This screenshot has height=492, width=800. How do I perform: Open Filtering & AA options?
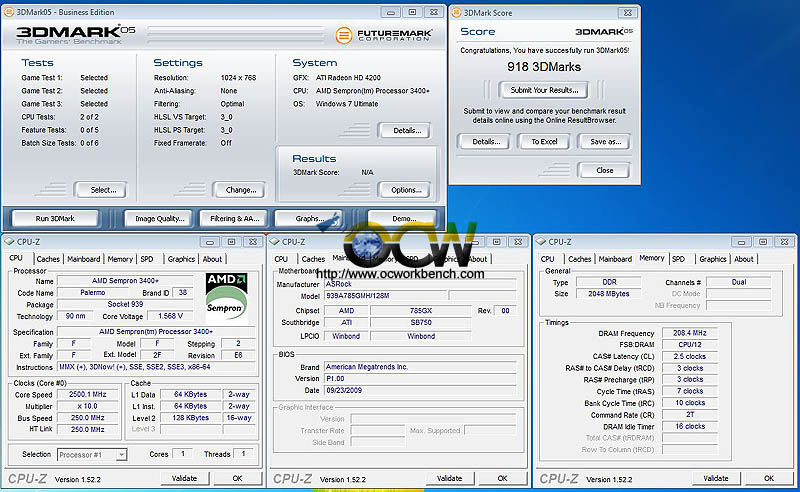click(234, 218)
